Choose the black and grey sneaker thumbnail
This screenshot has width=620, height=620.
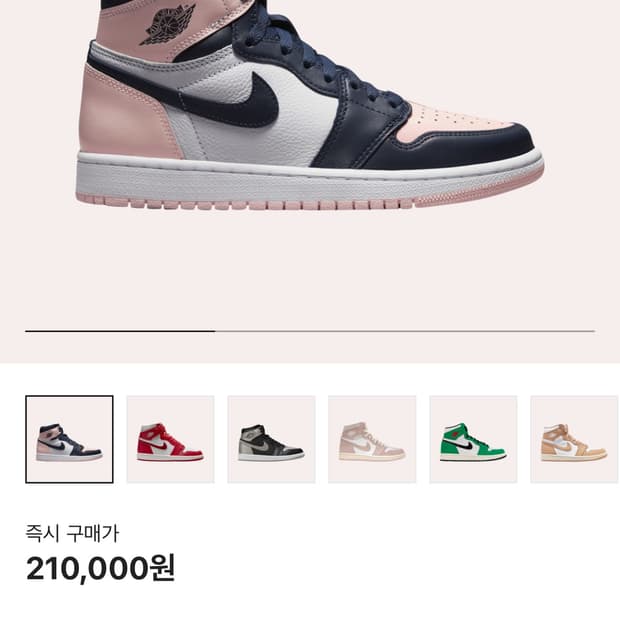click(x=271, y=439)
